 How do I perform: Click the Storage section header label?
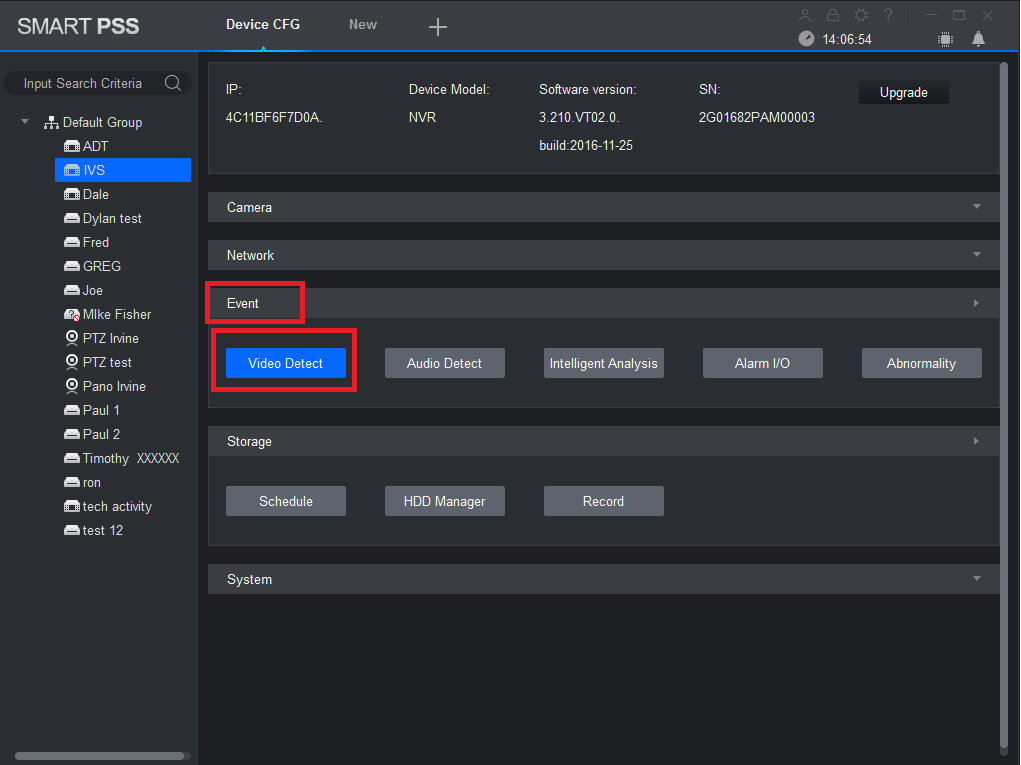[x=249, y=441]
